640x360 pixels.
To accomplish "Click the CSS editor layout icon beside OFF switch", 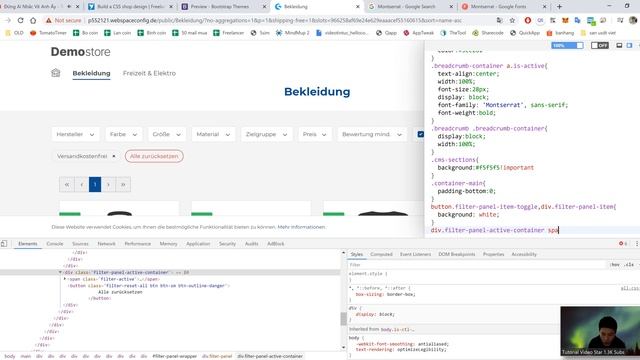I will coord(619,45).
